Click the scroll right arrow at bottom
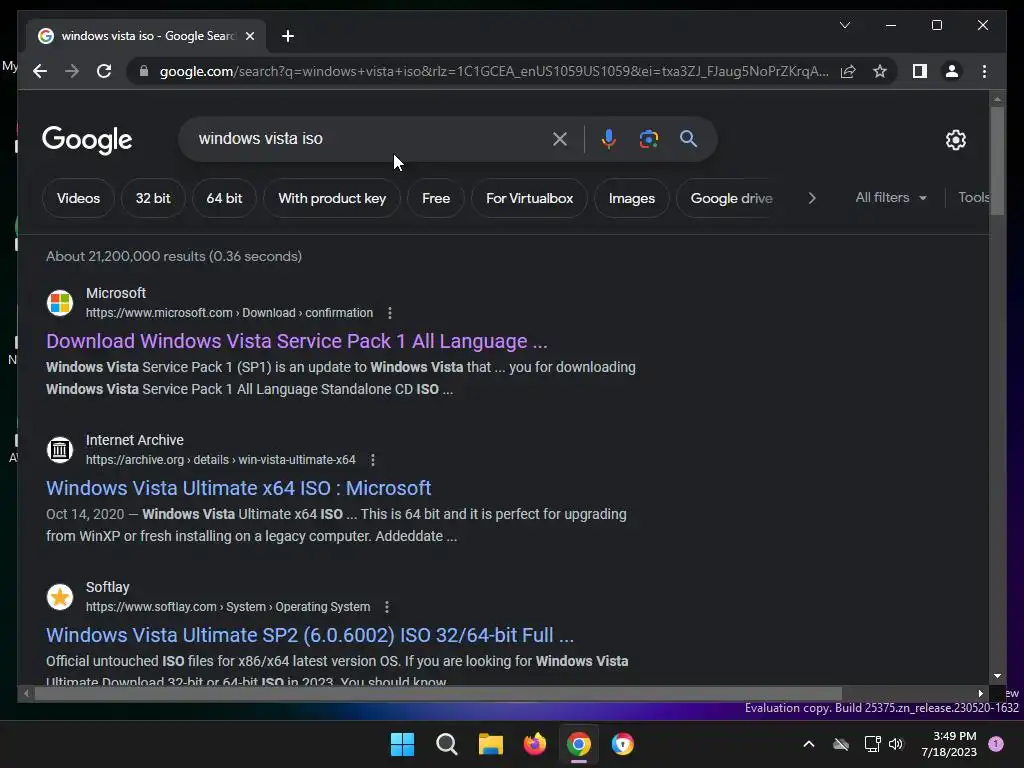1024x768 pixels. click(x=980, y=694)
